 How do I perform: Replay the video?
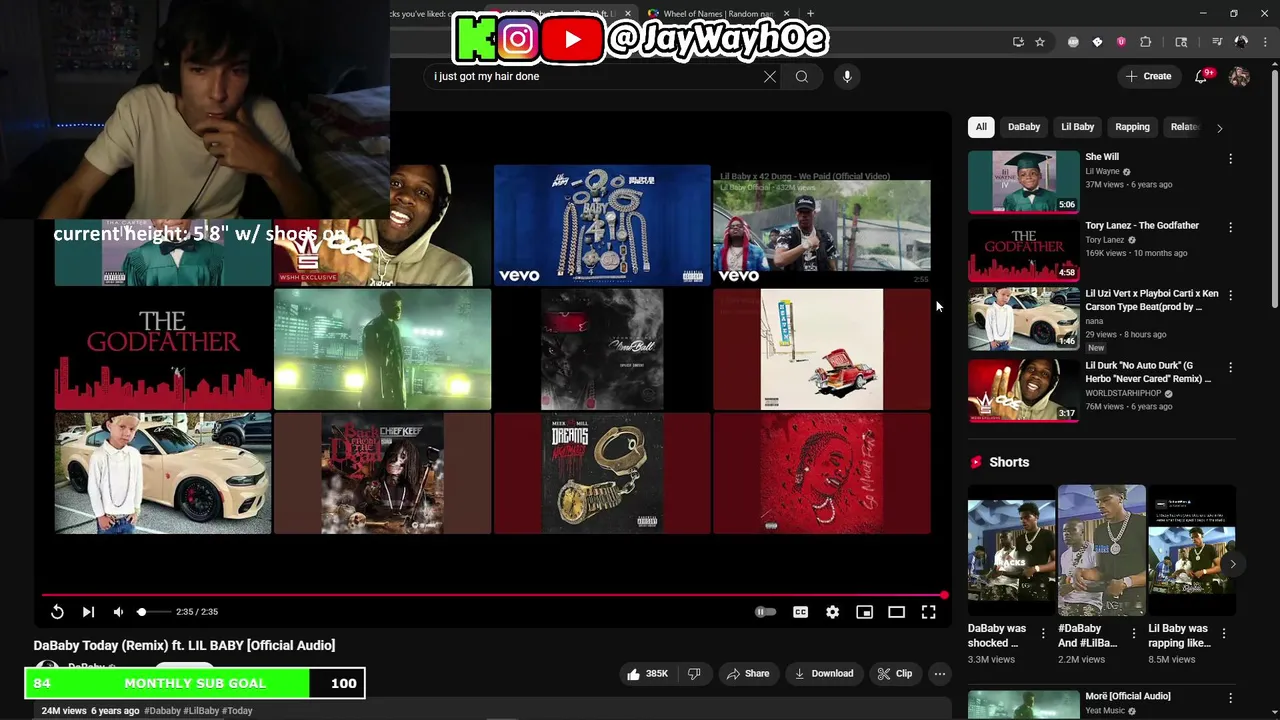click(x=57, y=612)
